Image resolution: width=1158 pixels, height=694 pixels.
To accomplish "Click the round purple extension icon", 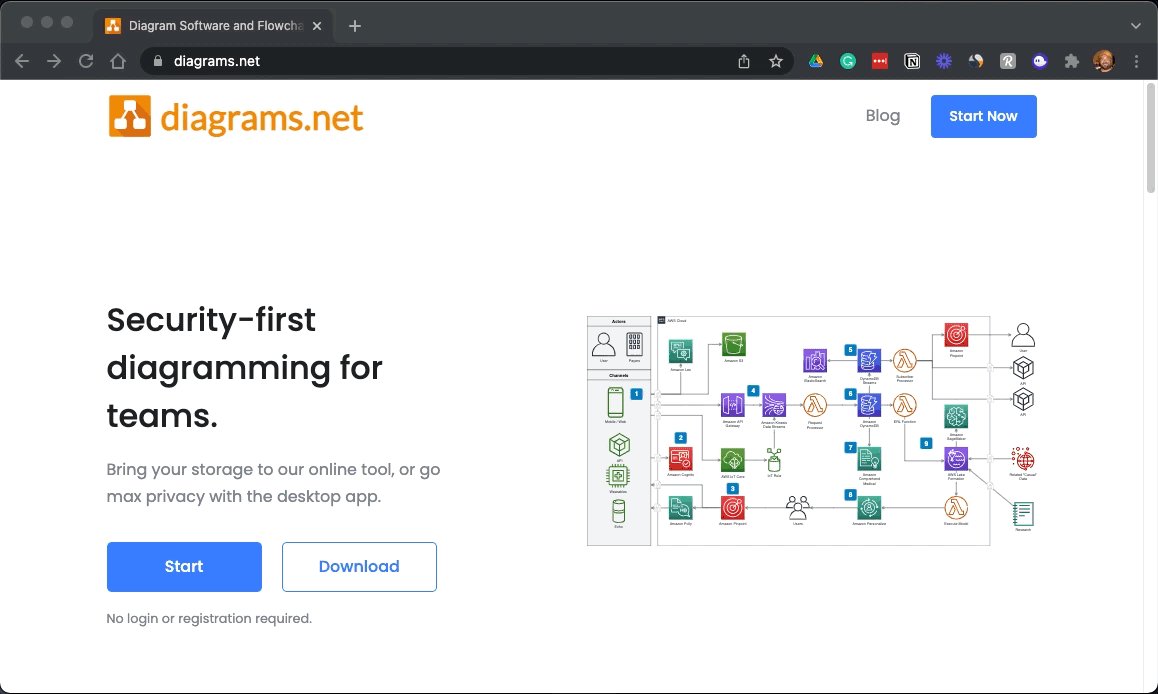I will click(1040, 61).
